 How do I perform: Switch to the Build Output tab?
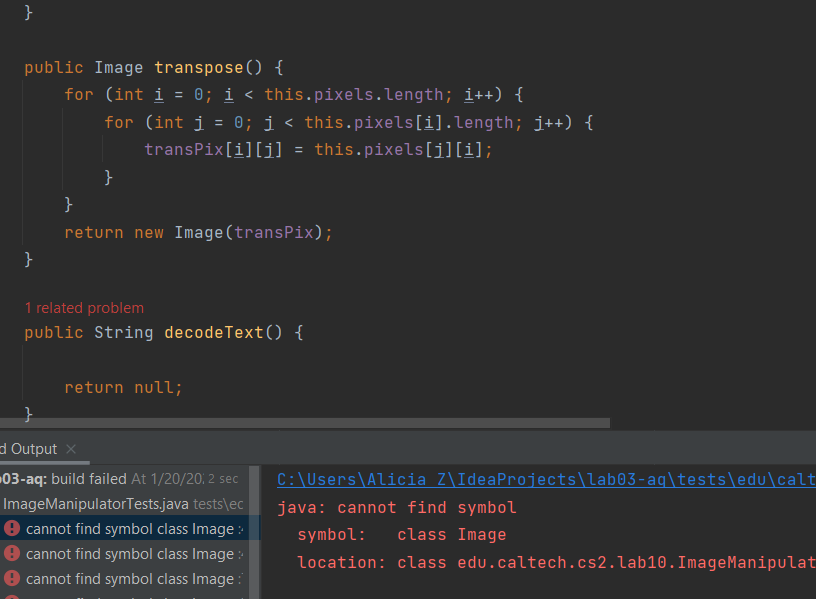28,449
